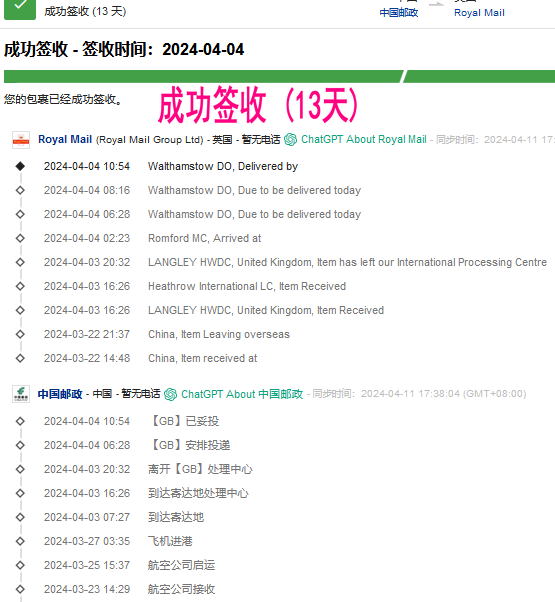Viewport: 555px width, 602px height.
Task: Click the China Post carrier logo icon
Action: (21, 394)
